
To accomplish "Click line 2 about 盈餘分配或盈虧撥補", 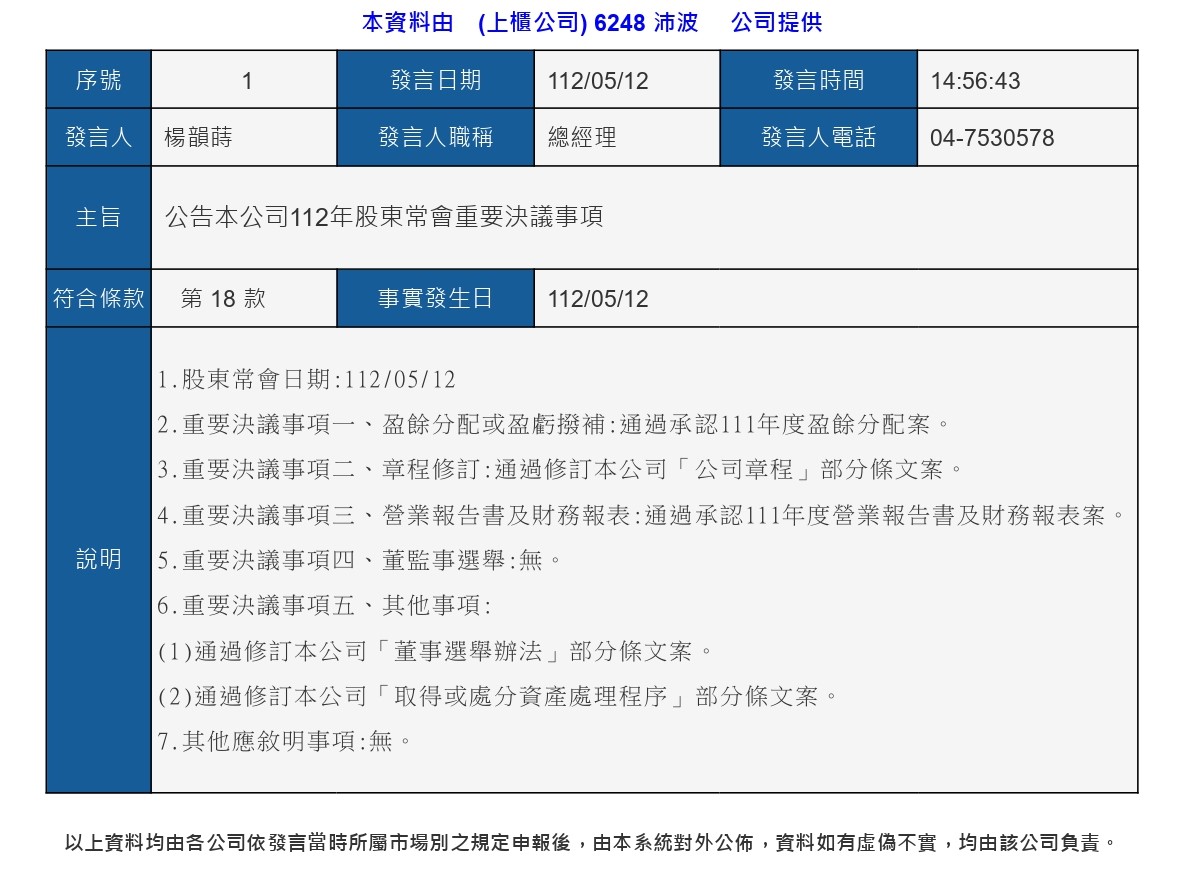I will (x=553, y=424).
